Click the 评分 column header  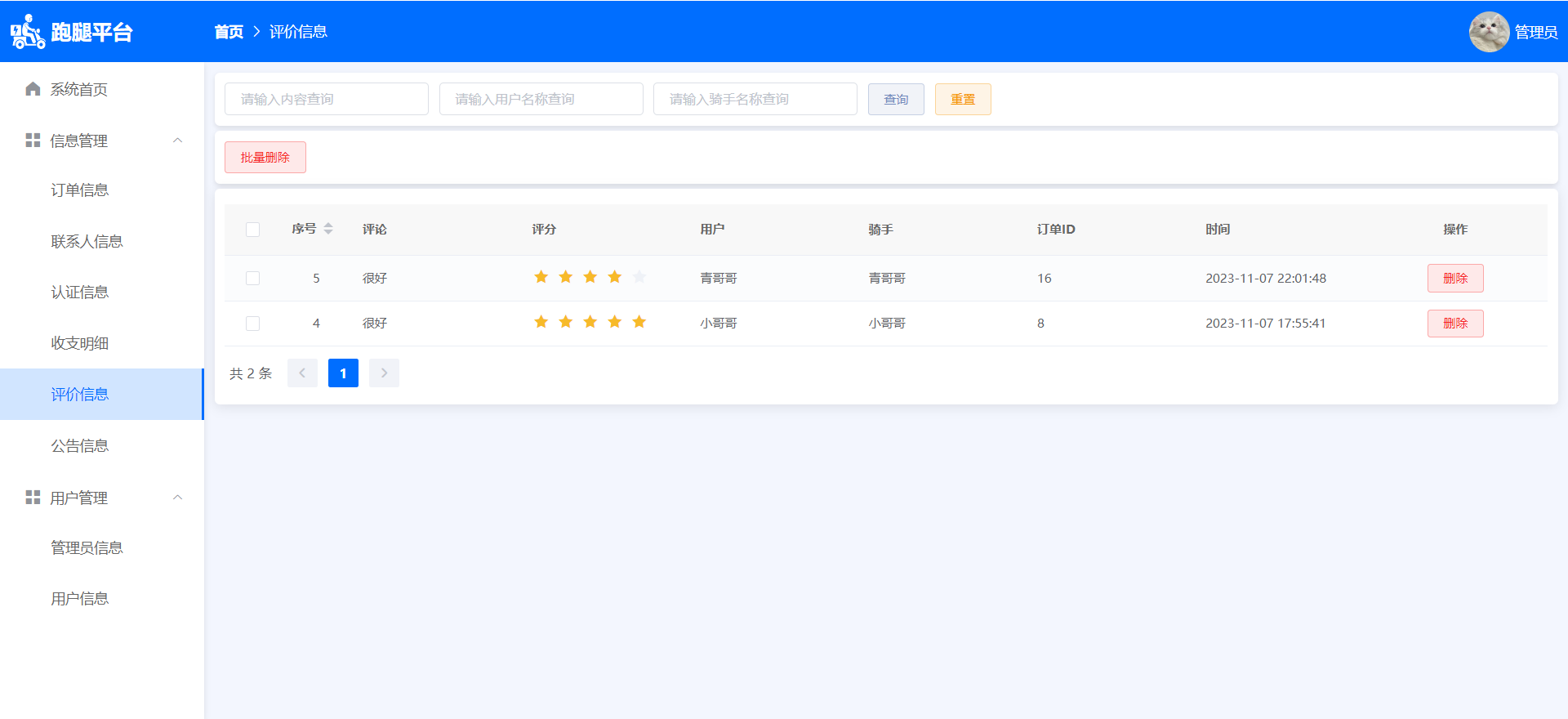tap(544, 229)
